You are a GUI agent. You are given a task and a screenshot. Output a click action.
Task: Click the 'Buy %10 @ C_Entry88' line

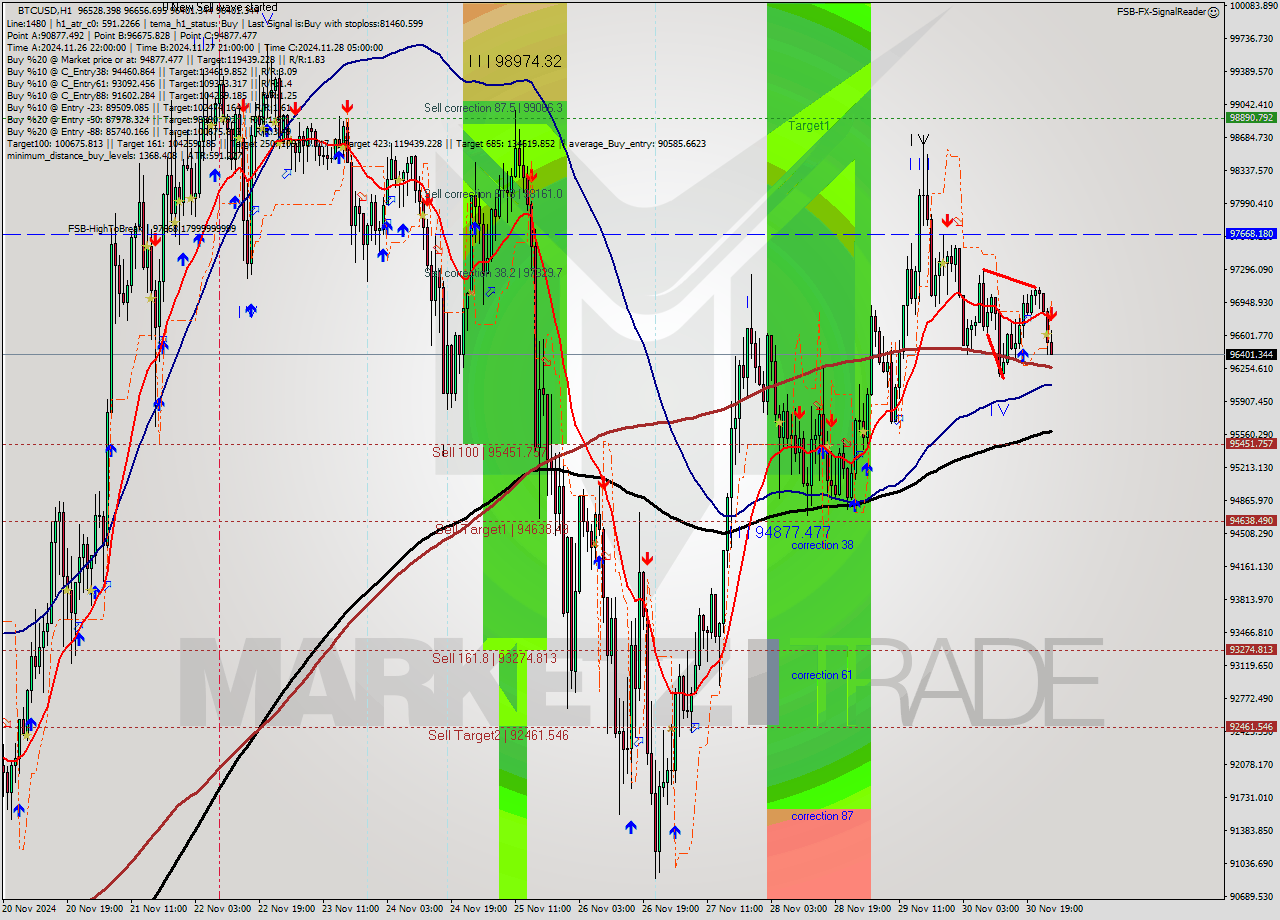click(150, 95)
